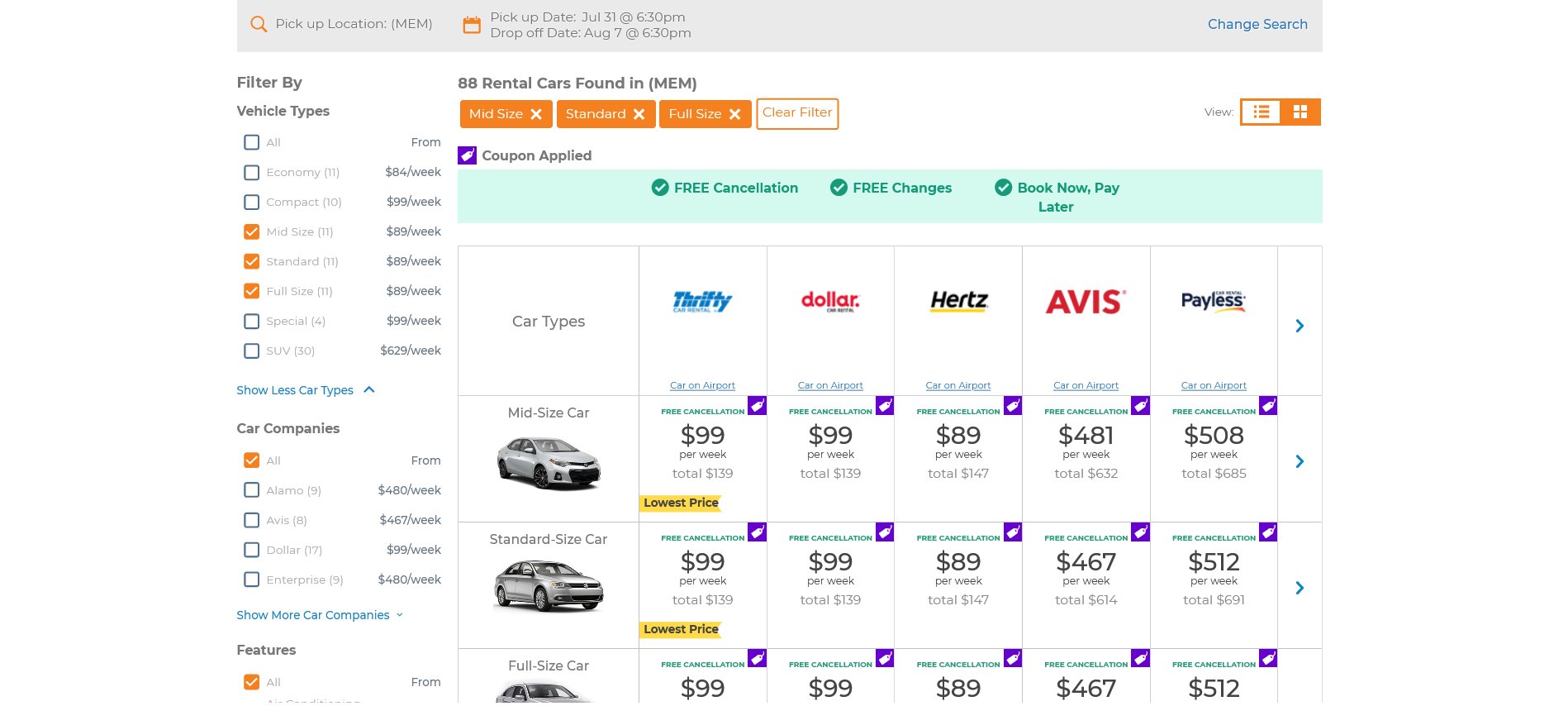
Task: Select Dollar Mid-Size $99 per week offer
Action: 830,459
